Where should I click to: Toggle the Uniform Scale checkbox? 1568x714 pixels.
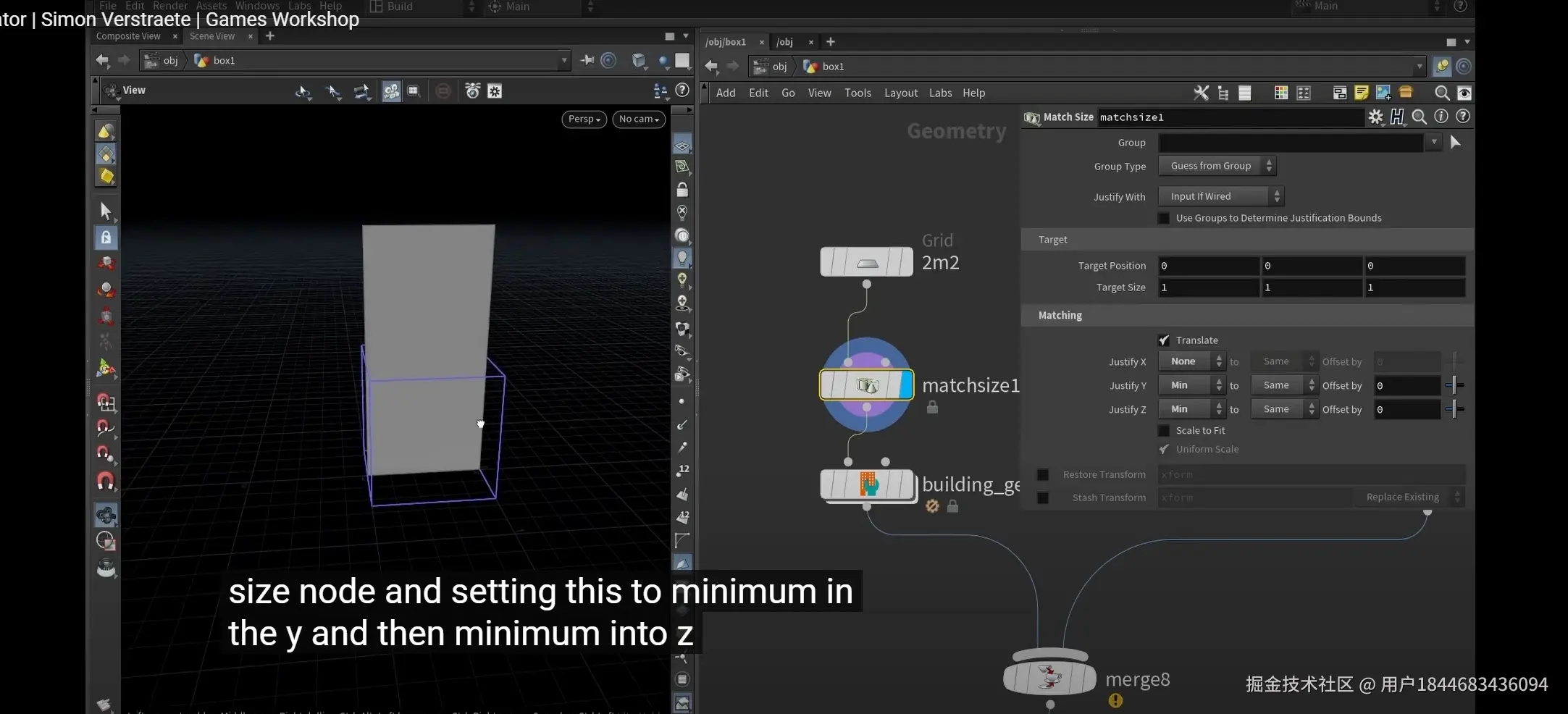1164,450
